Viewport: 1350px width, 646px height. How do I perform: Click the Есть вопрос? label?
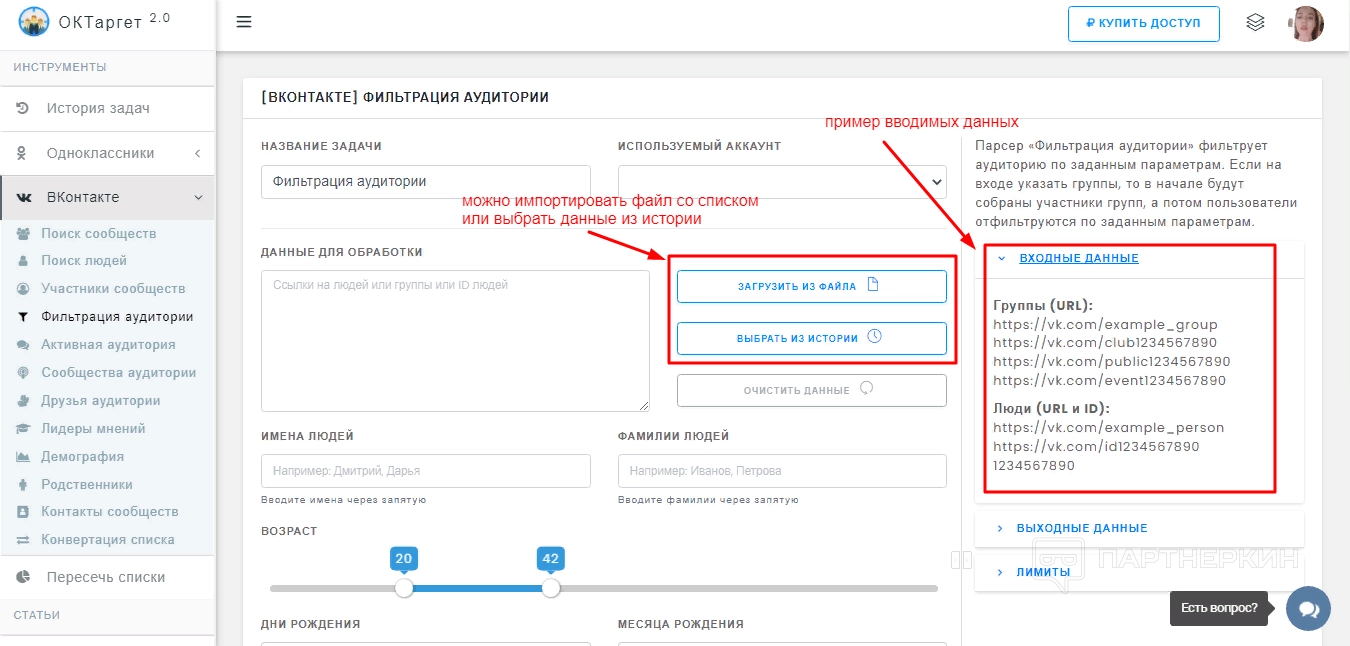tap(1220, 608)
